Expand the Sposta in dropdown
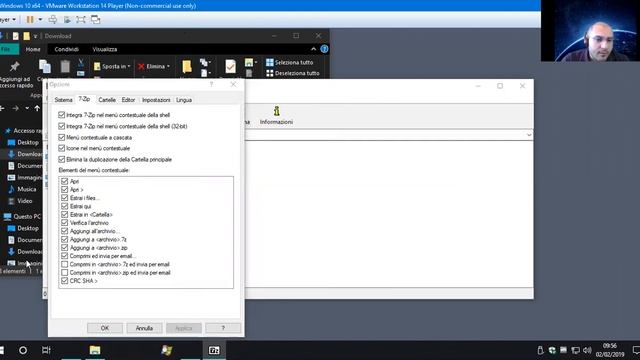640x360 pixels. click(x=129, y=66)
